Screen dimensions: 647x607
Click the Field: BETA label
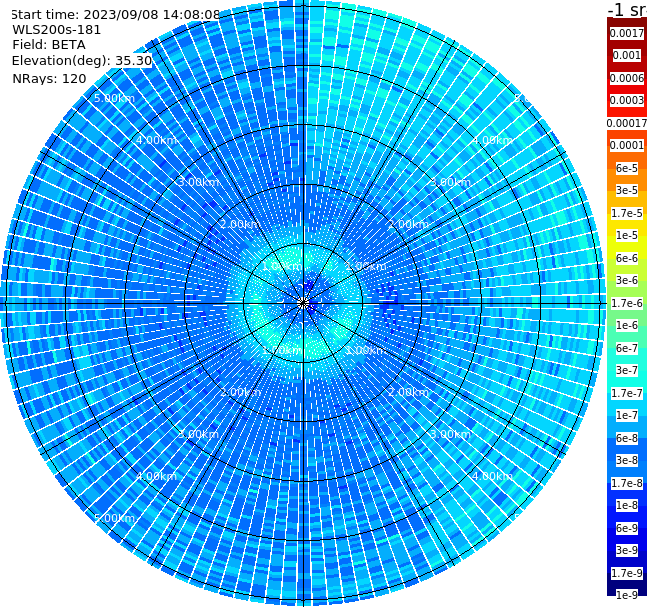[x=49, y=45]
